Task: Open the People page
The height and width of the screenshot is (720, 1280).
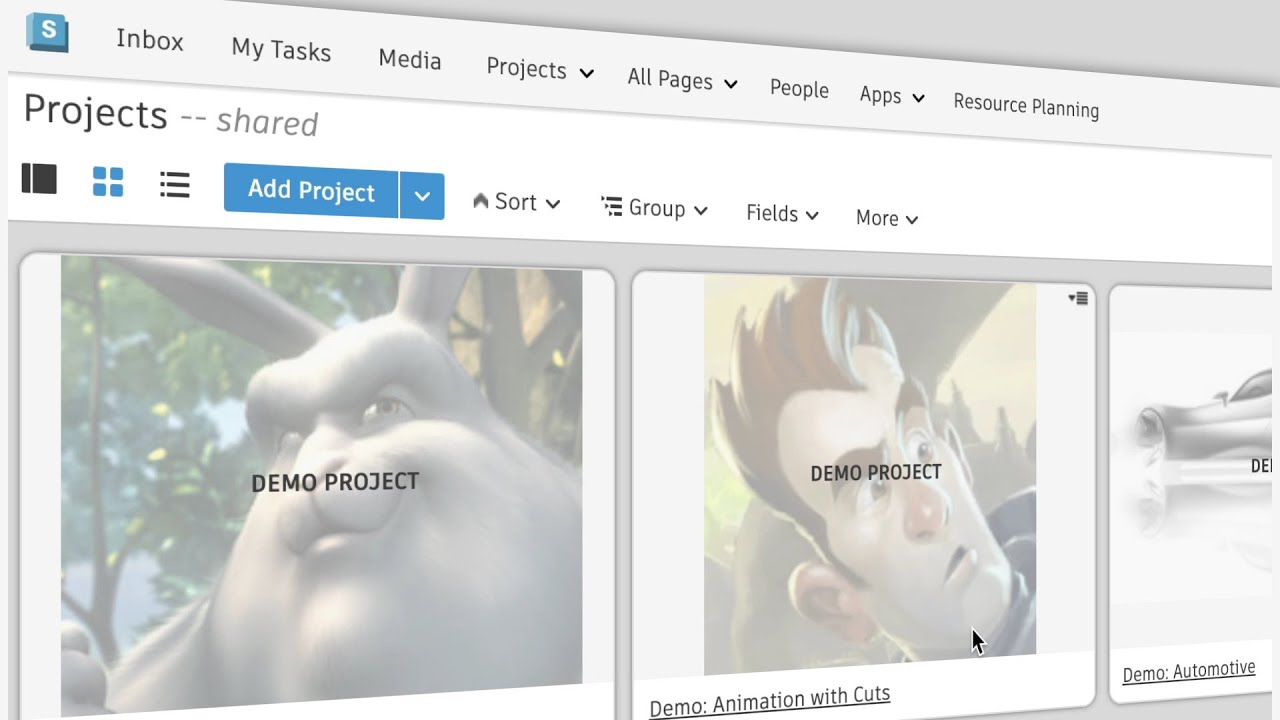Action: click(799, 89)
